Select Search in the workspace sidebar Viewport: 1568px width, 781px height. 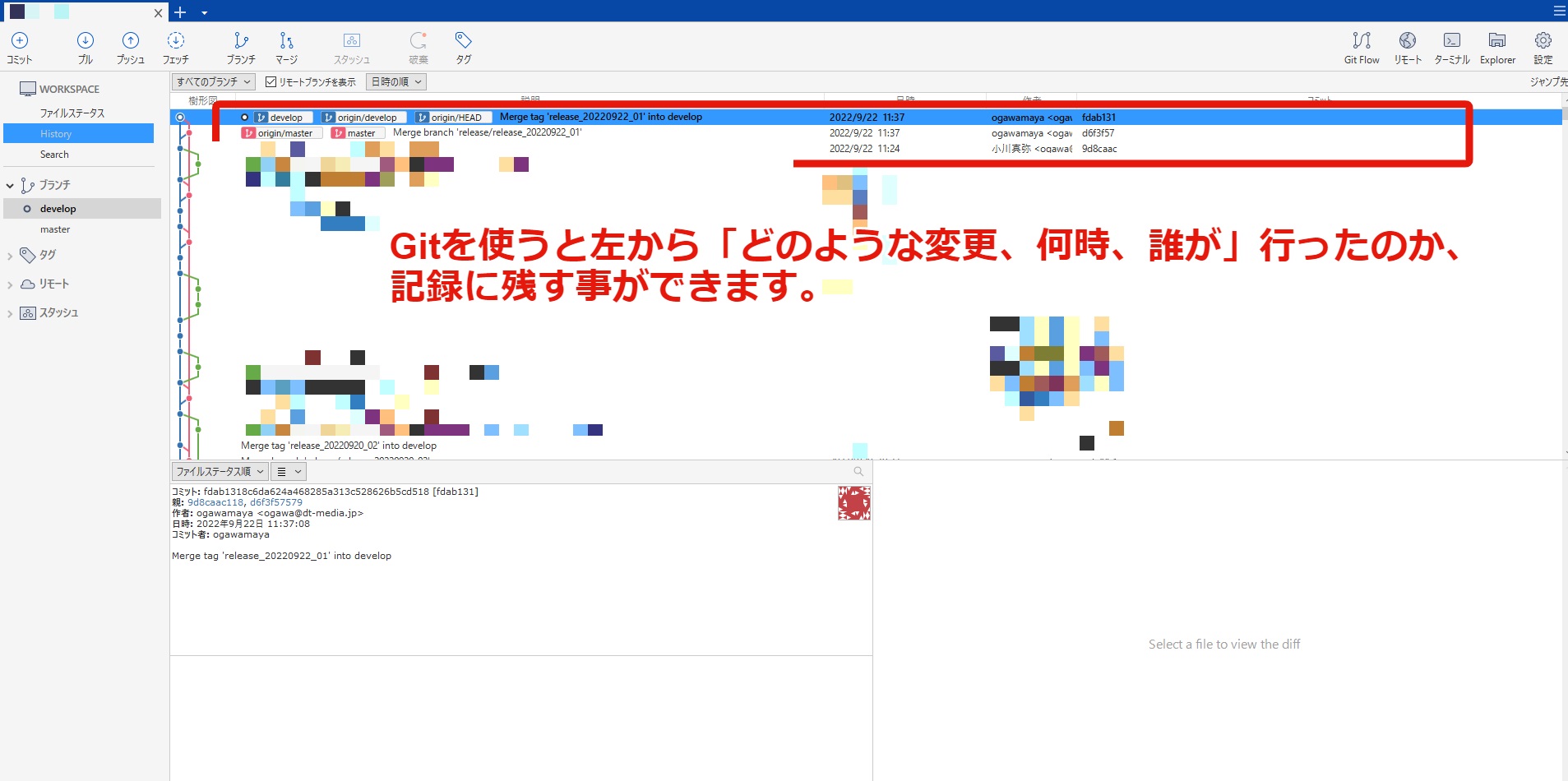click(54, 155)
